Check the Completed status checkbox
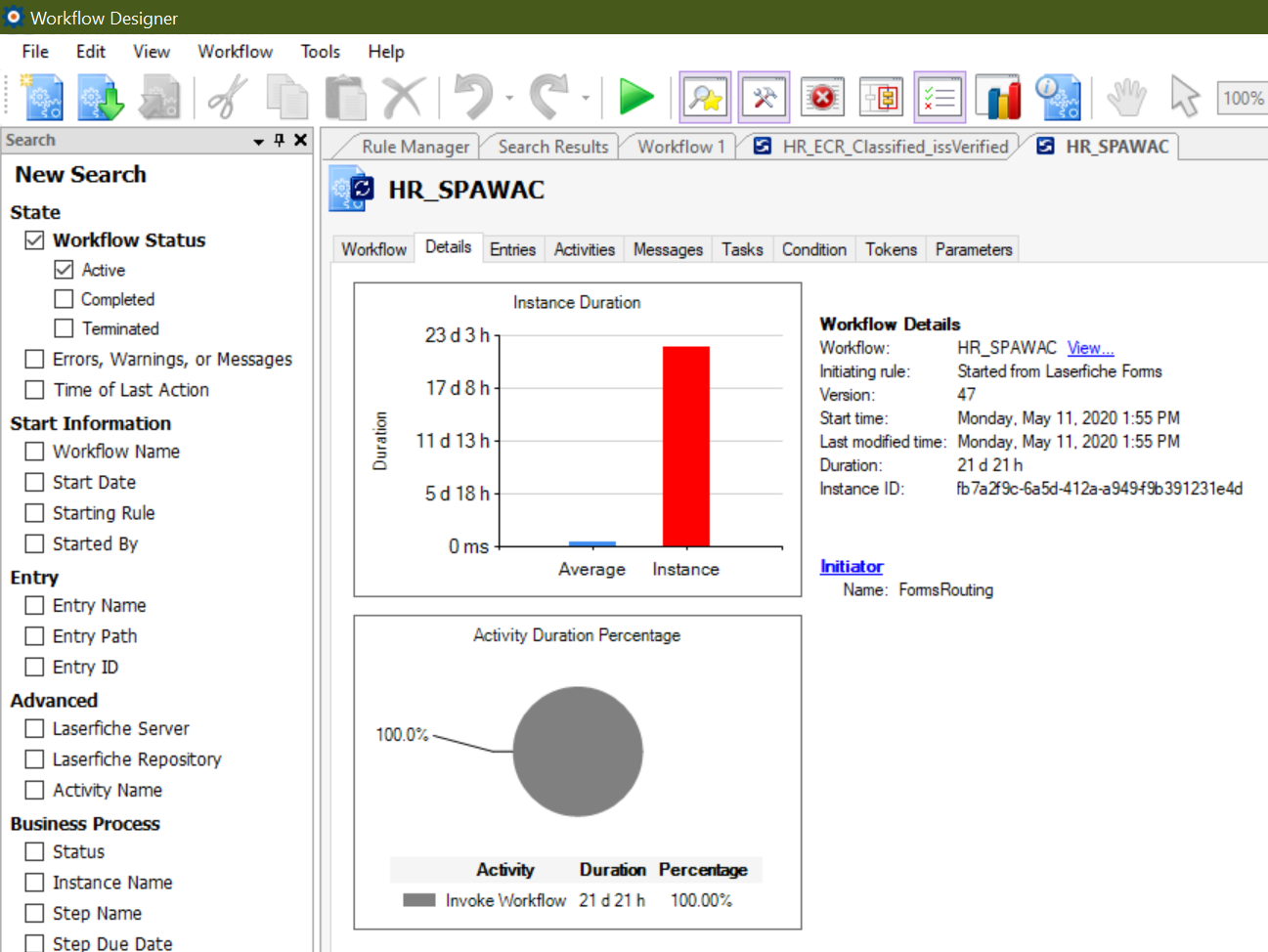1268x952 pixels. [65, 298]
